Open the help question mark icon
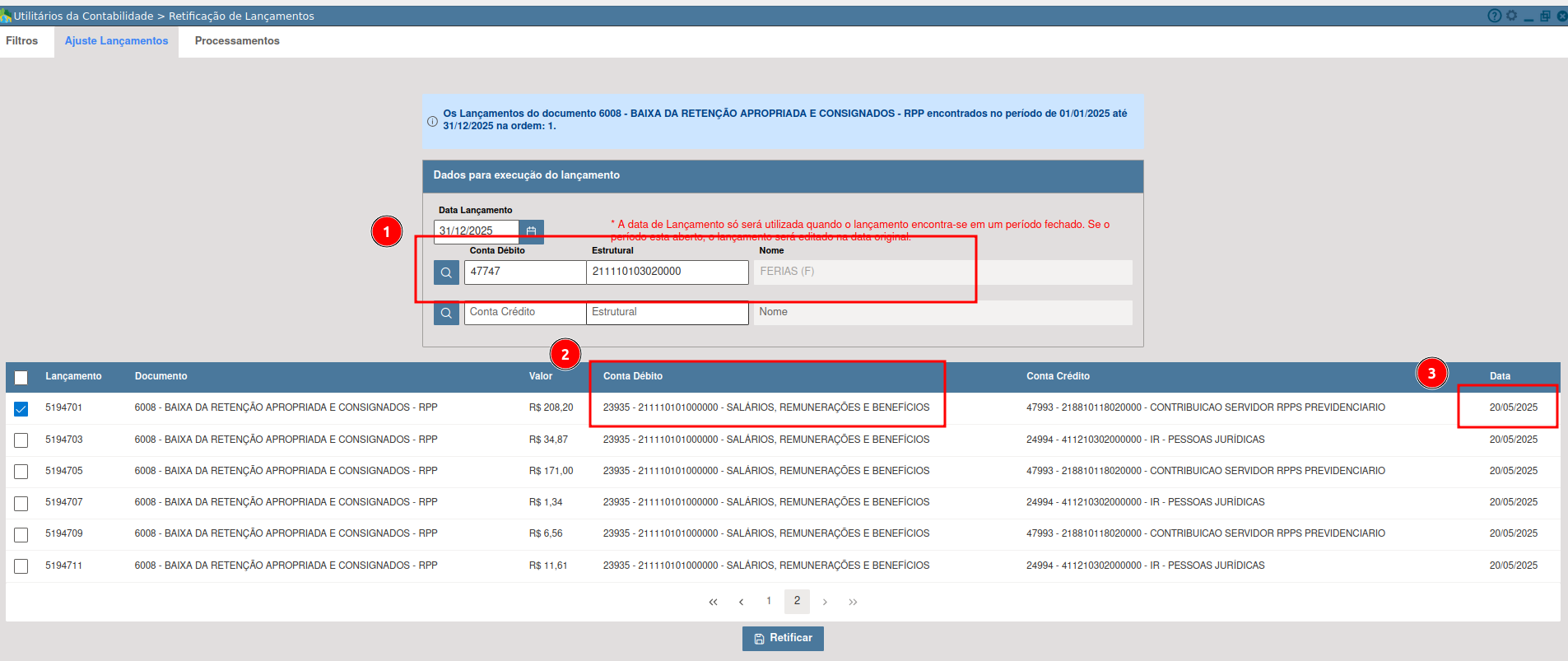Screen dimensions: 1568x661 tap(1494, 16)
